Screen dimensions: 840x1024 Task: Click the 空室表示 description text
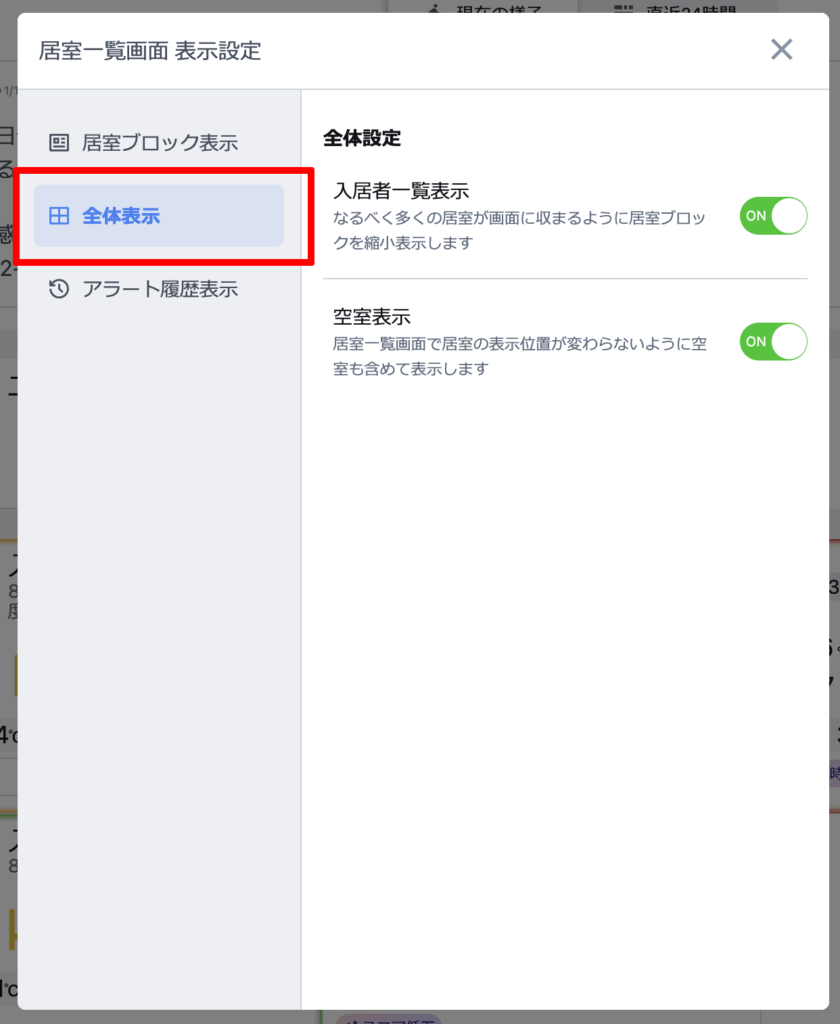(519, 356)
